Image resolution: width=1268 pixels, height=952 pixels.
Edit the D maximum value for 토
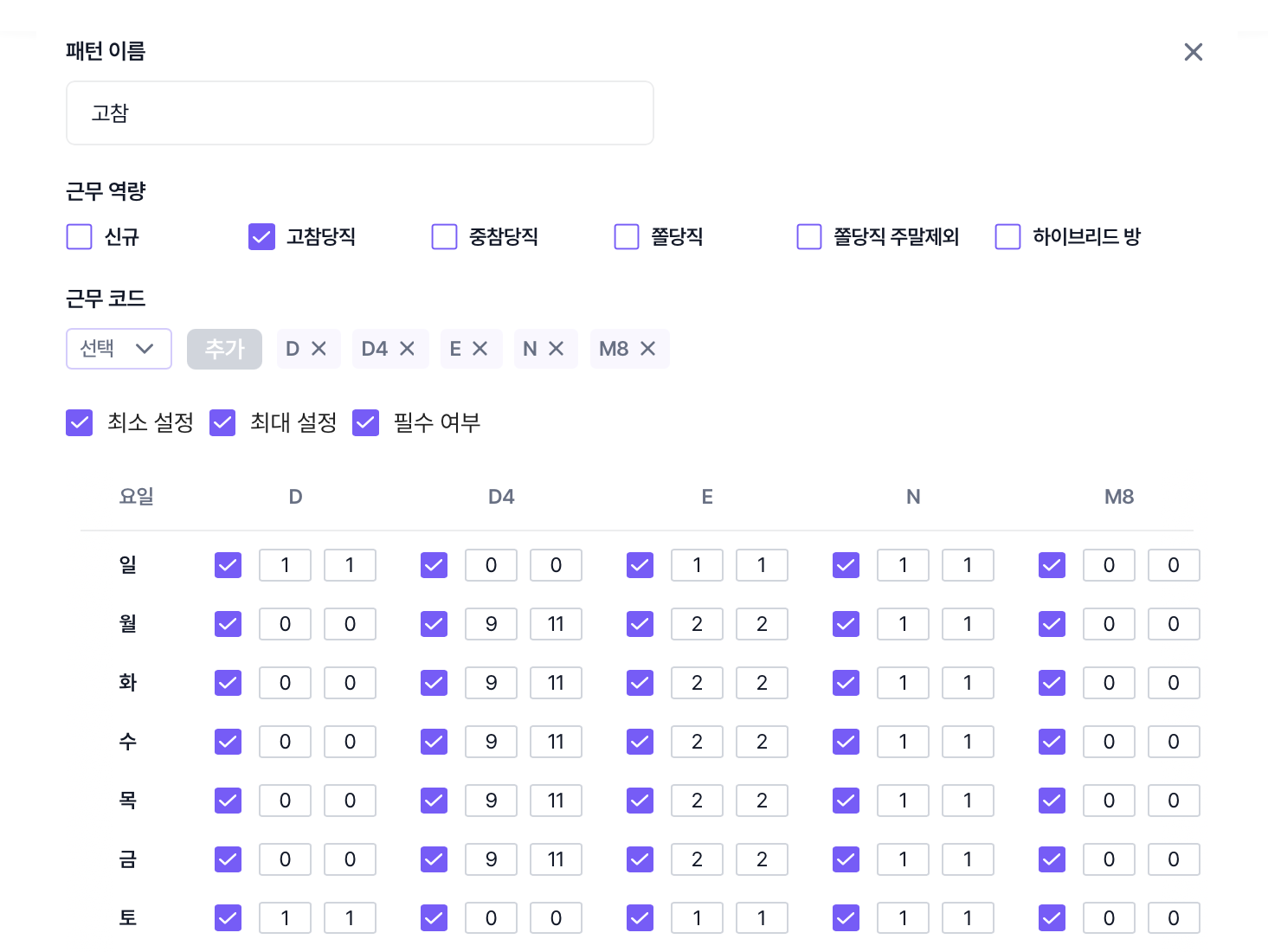(350, 918)
